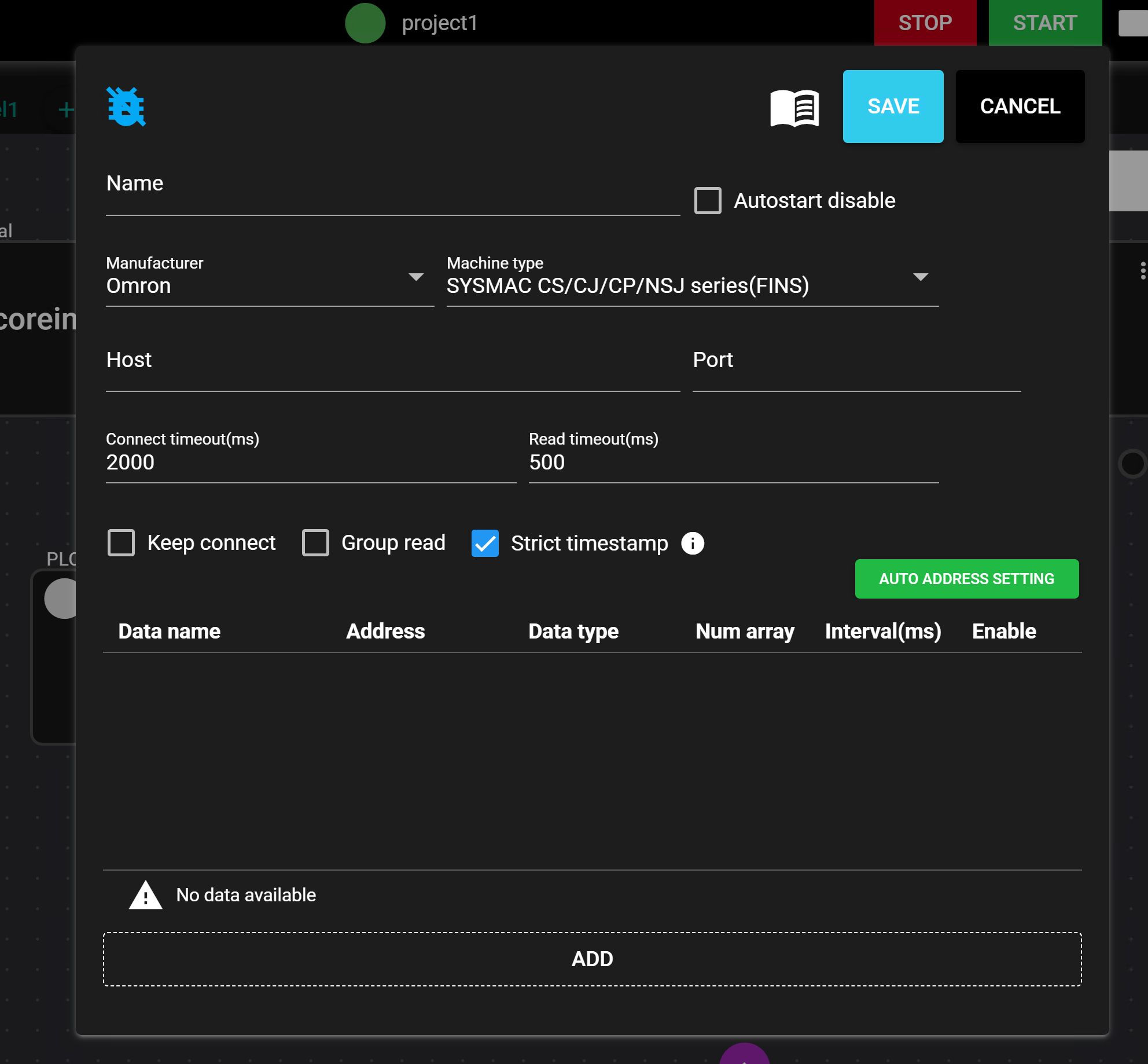Click the vertical three-dots menu icon
The height and width of the screenshot is (1064, 1148).
[x=1142, y=270]
